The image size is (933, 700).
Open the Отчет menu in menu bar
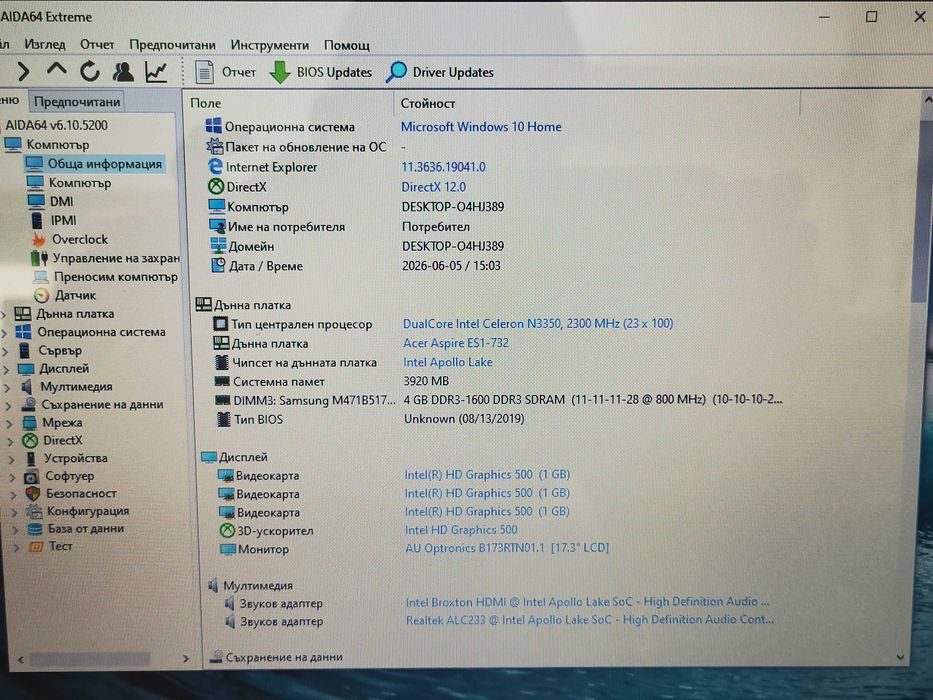point(97,45)
